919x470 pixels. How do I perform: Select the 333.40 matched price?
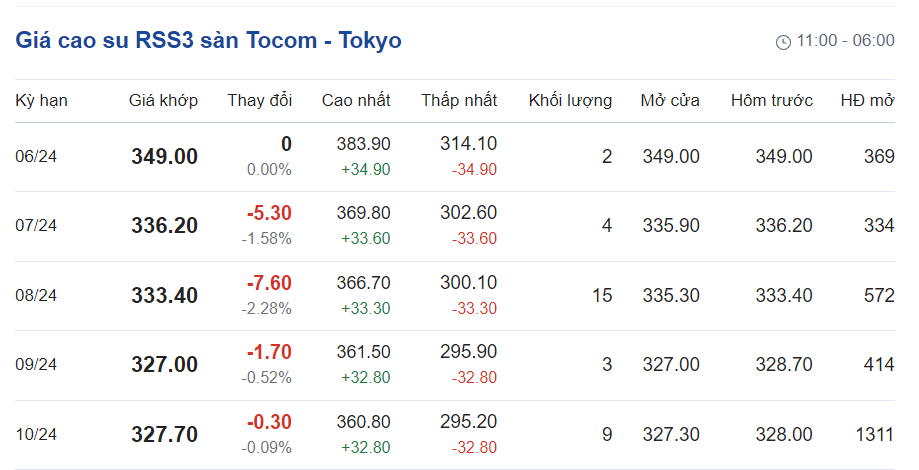point(165,296)
